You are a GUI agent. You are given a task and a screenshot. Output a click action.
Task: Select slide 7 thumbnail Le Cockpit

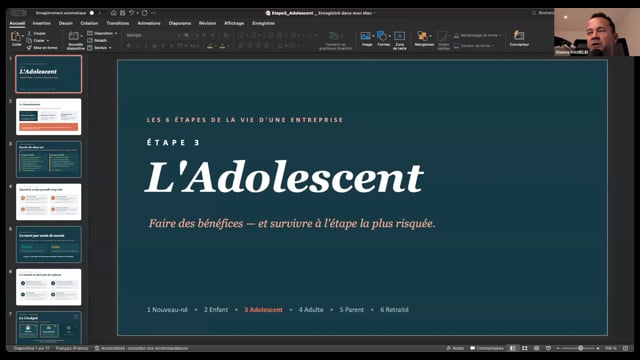[x=49, y=328]
